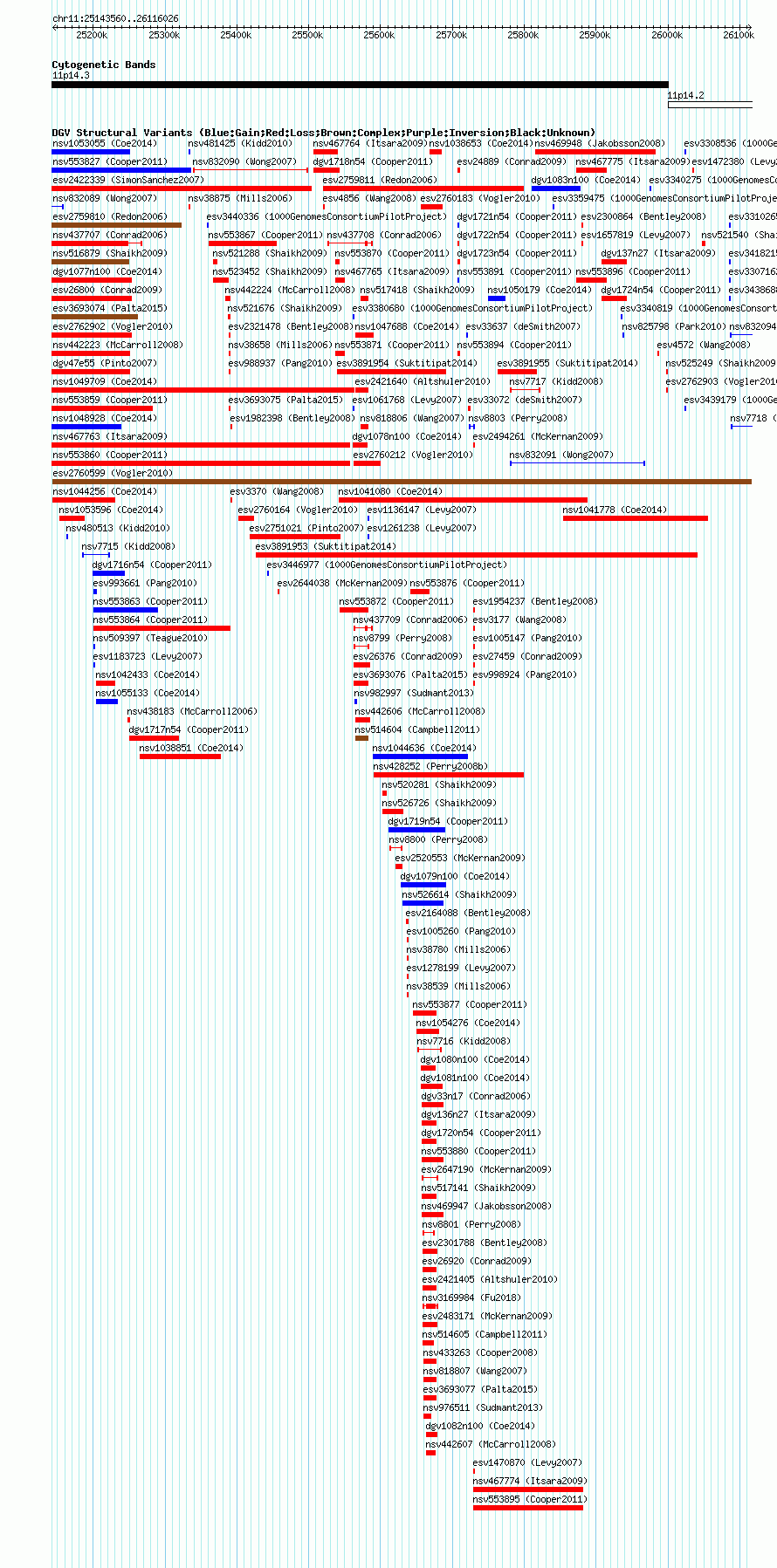Open variant nsv976511 (Sudmant2013)
This screenshot has width=777, height=1568.
pyautogui.click(x=484, y=1407)
